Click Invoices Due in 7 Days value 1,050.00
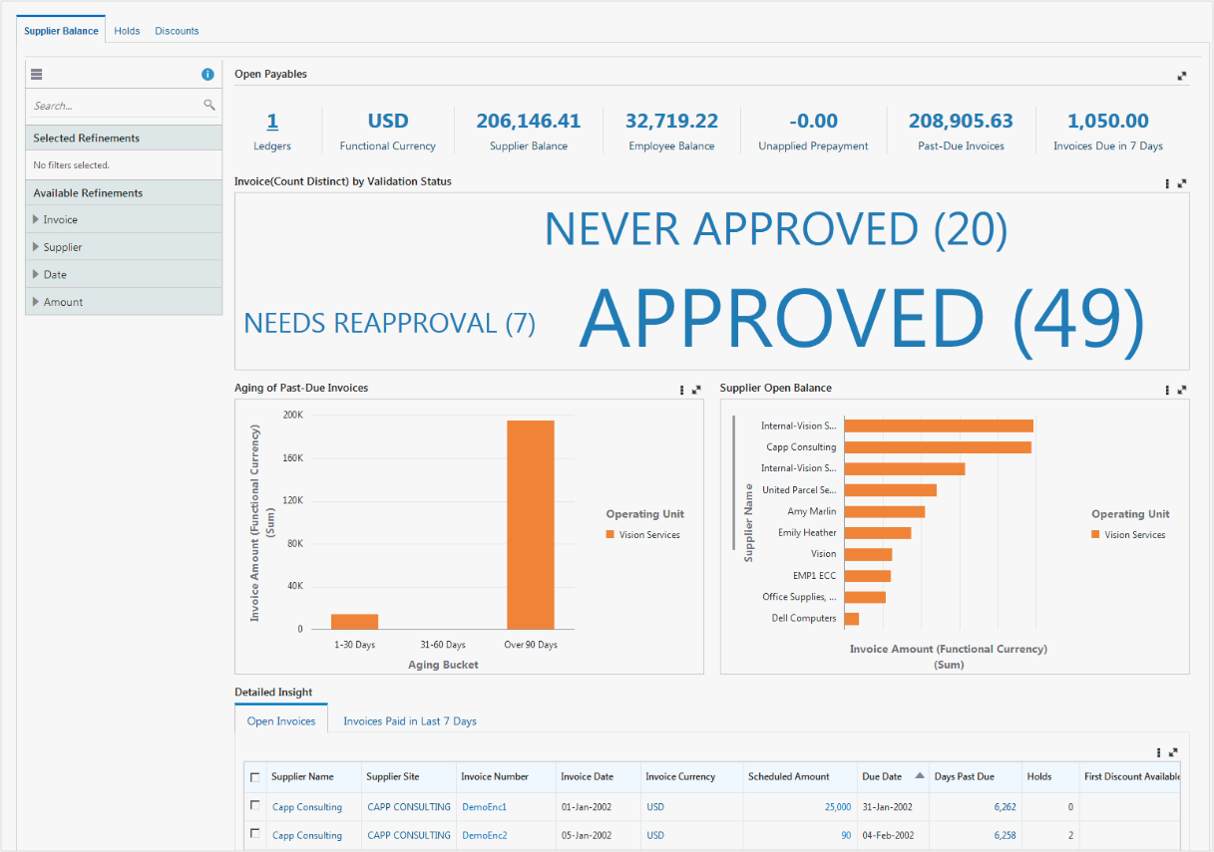 click(x=1108, y=121)
